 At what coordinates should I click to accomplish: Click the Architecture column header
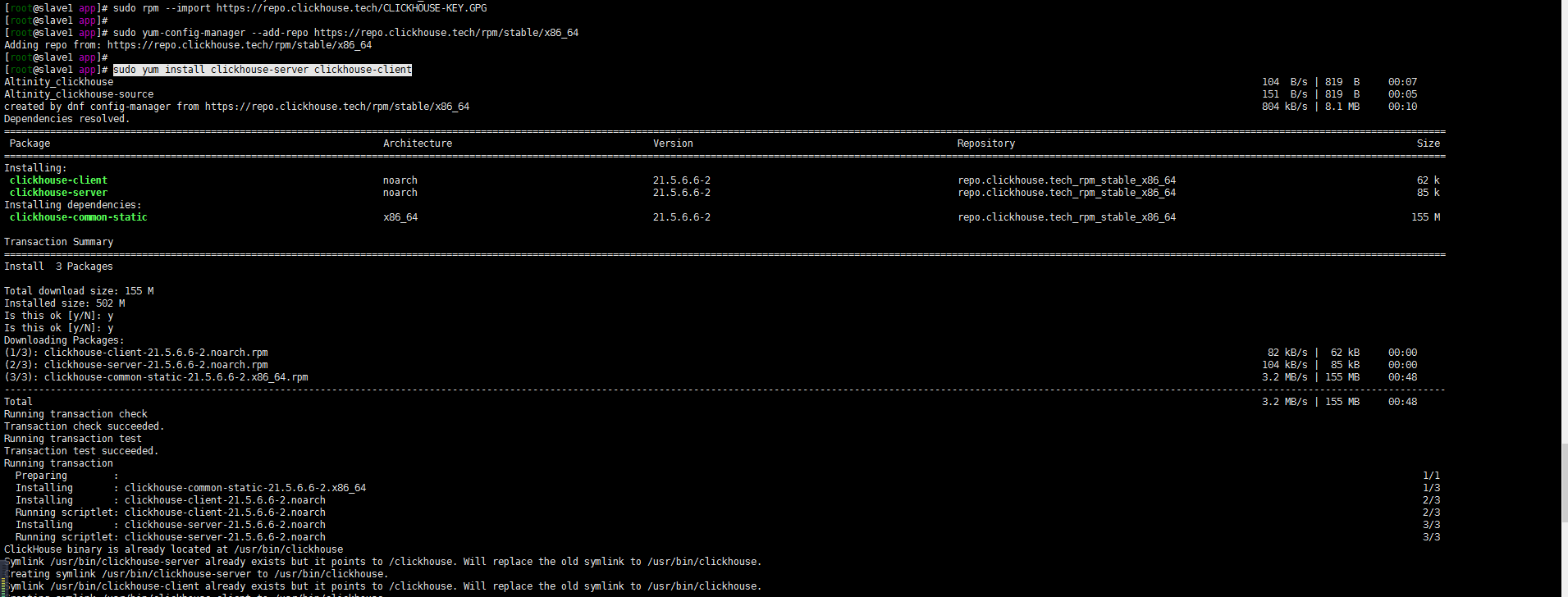click(418, 144)
